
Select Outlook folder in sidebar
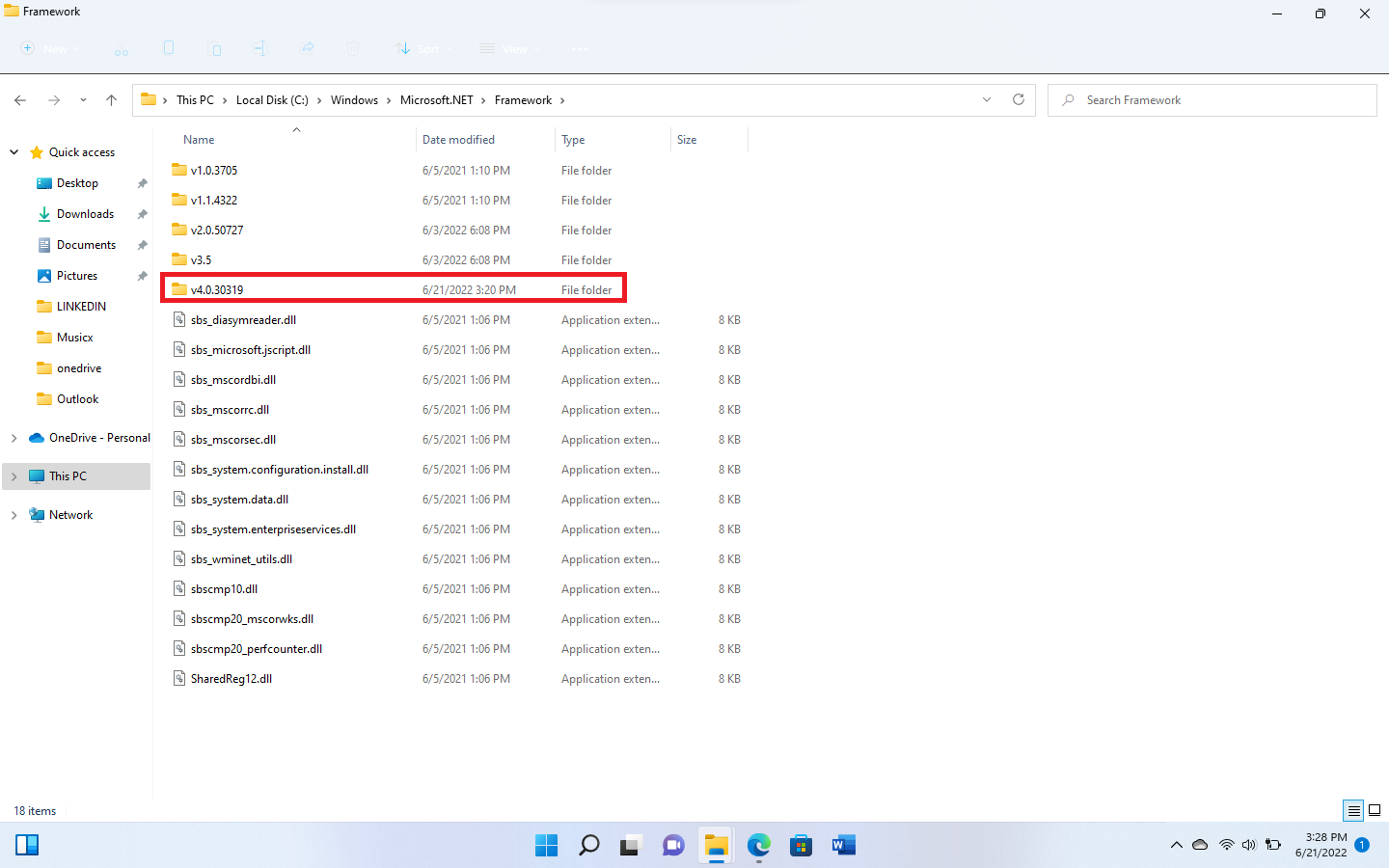coord(77,399)
